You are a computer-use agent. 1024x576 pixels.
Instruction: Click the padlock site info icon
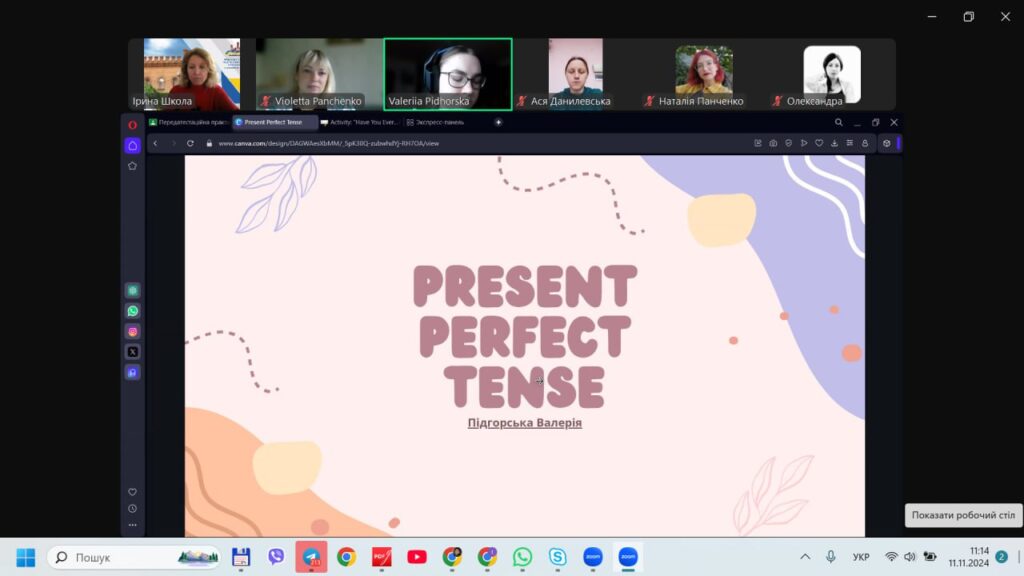pos(210,143)
